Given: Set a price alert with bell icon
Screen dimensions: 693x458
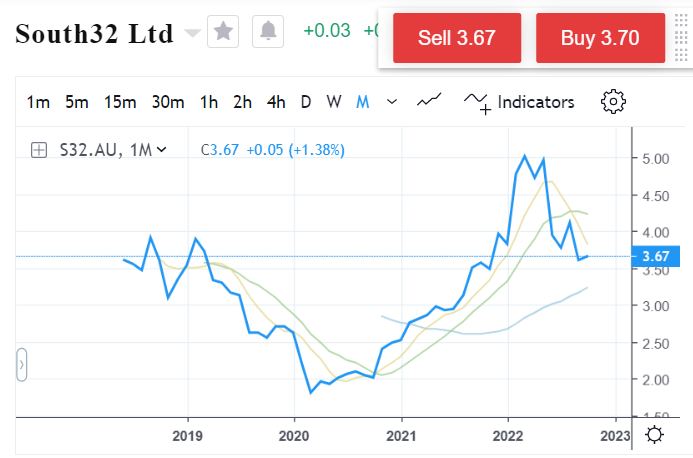Looking at the screenshot, I should click(268, 31).
